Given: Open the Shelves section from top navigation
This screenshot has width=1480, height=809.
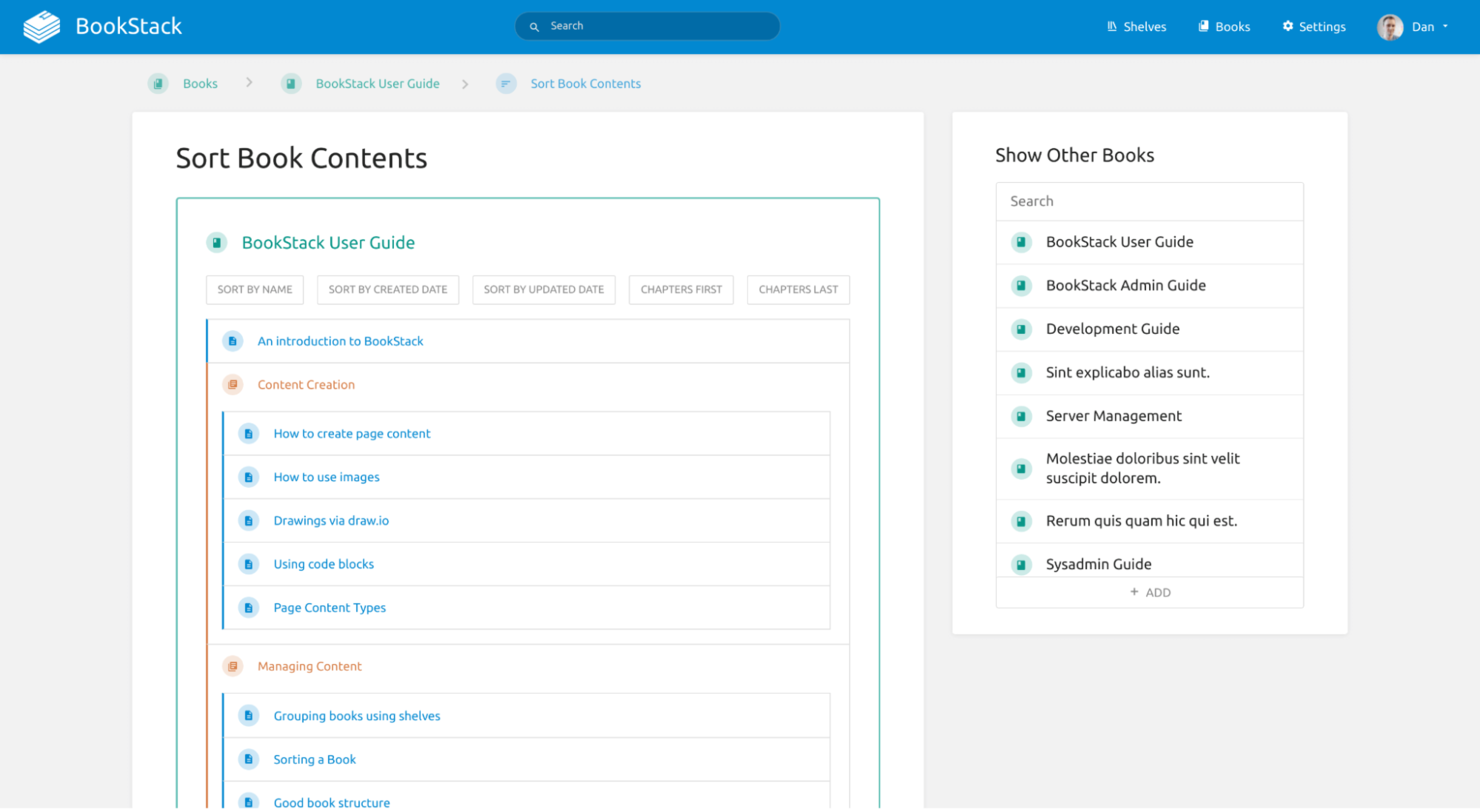Looking at the screenshot, I should 1136,26.
